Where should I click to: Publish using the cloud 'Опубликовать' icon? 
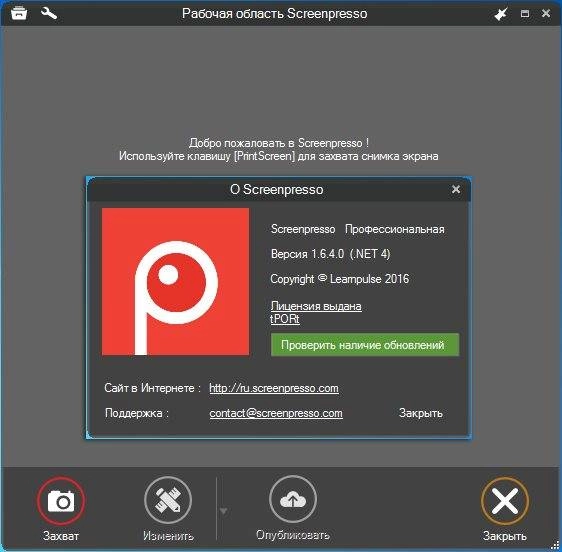click(x=292, y=499)
